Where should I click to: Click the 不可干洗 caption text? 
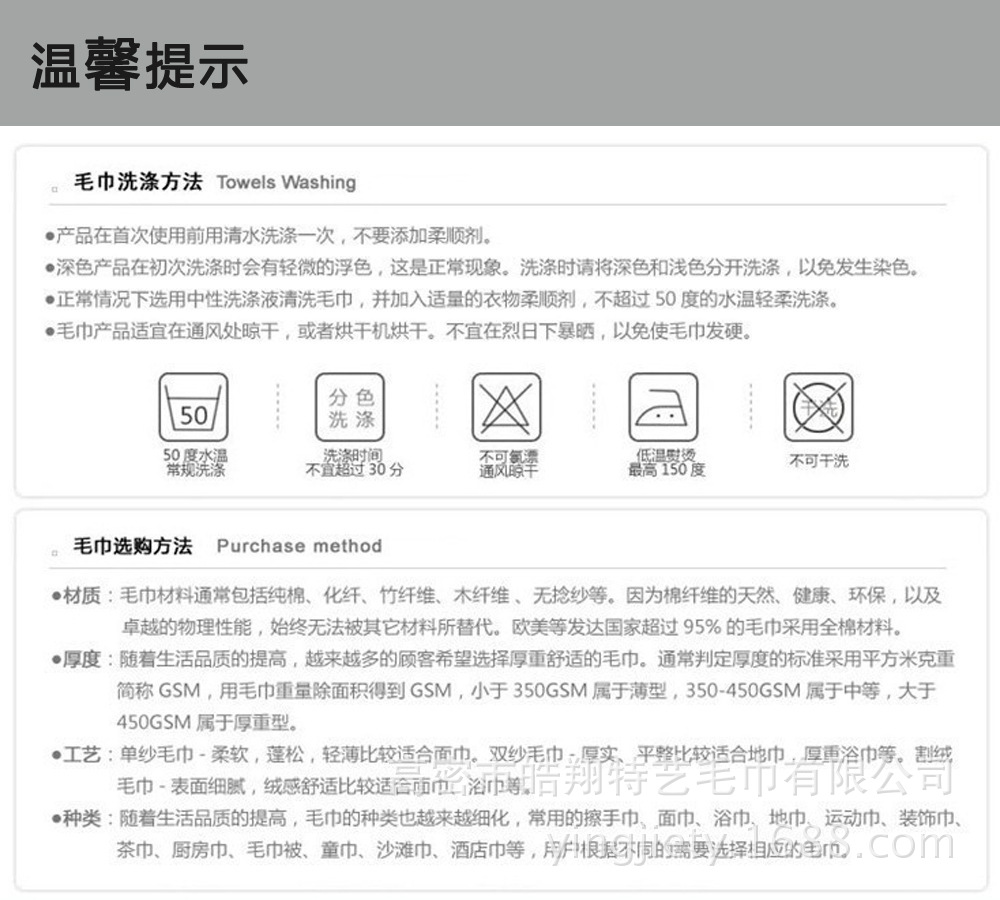click(819, 461)
